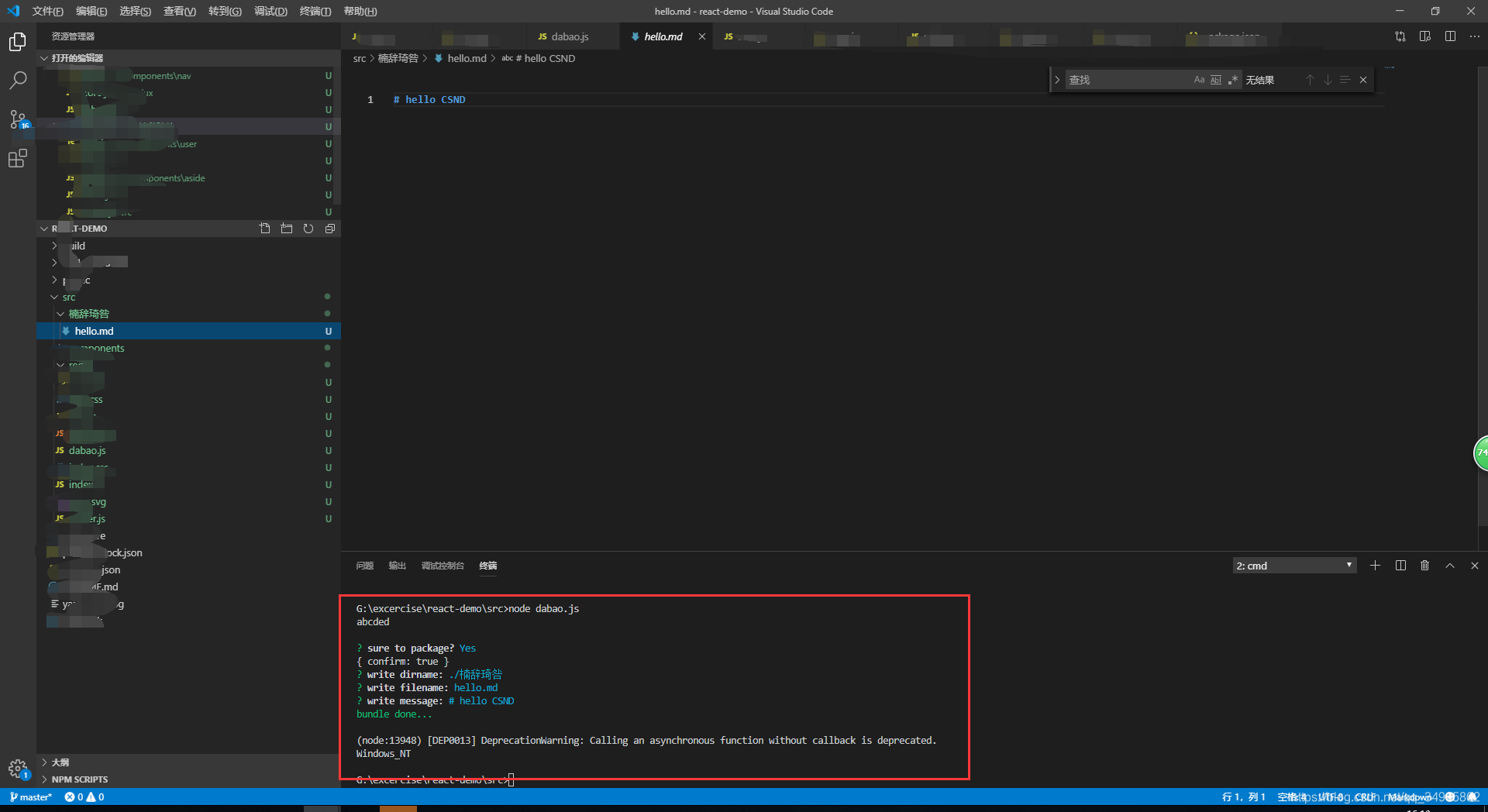
Task: Go to next match in find widget
Action: pos(1328,80)
